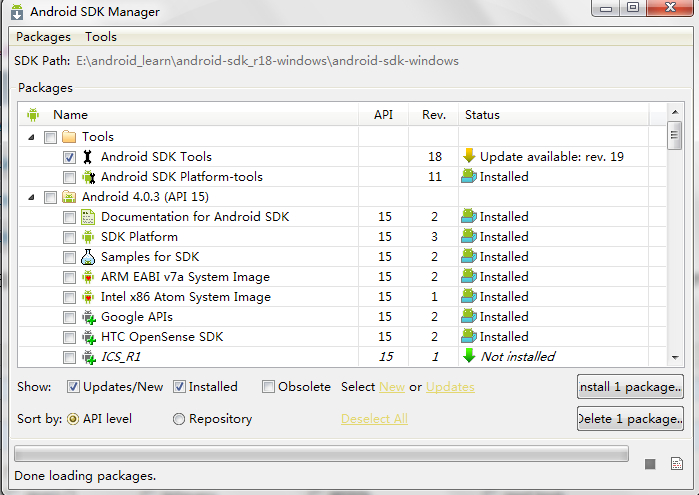
Task: Click the HTC OpenSense SDK add-on icon
Action: 89,337
